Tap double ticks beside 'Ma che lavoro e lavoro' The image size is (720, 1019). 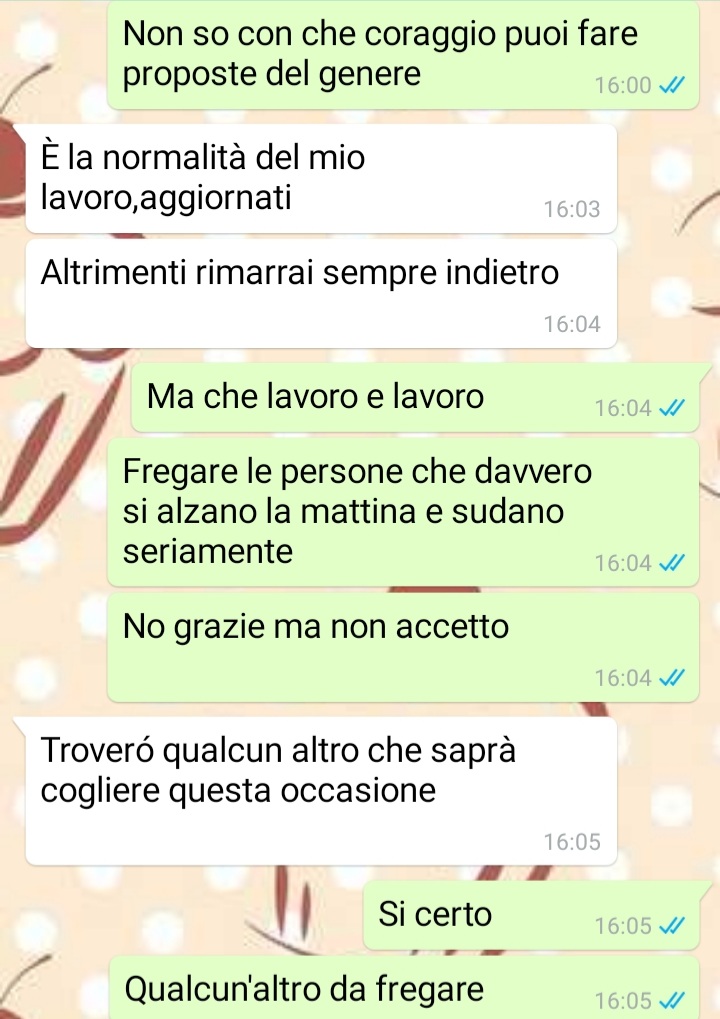(x=672, y=408)
